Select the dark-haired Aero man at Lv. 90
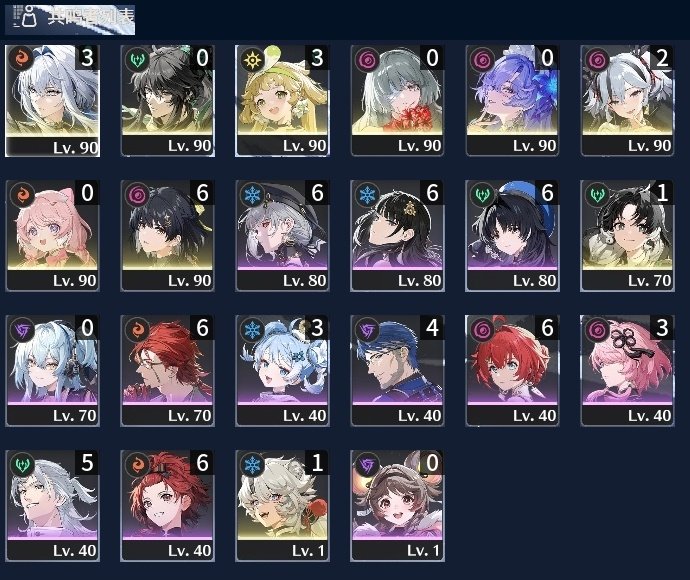Viewport: 690px width, 580px height. 167,101
